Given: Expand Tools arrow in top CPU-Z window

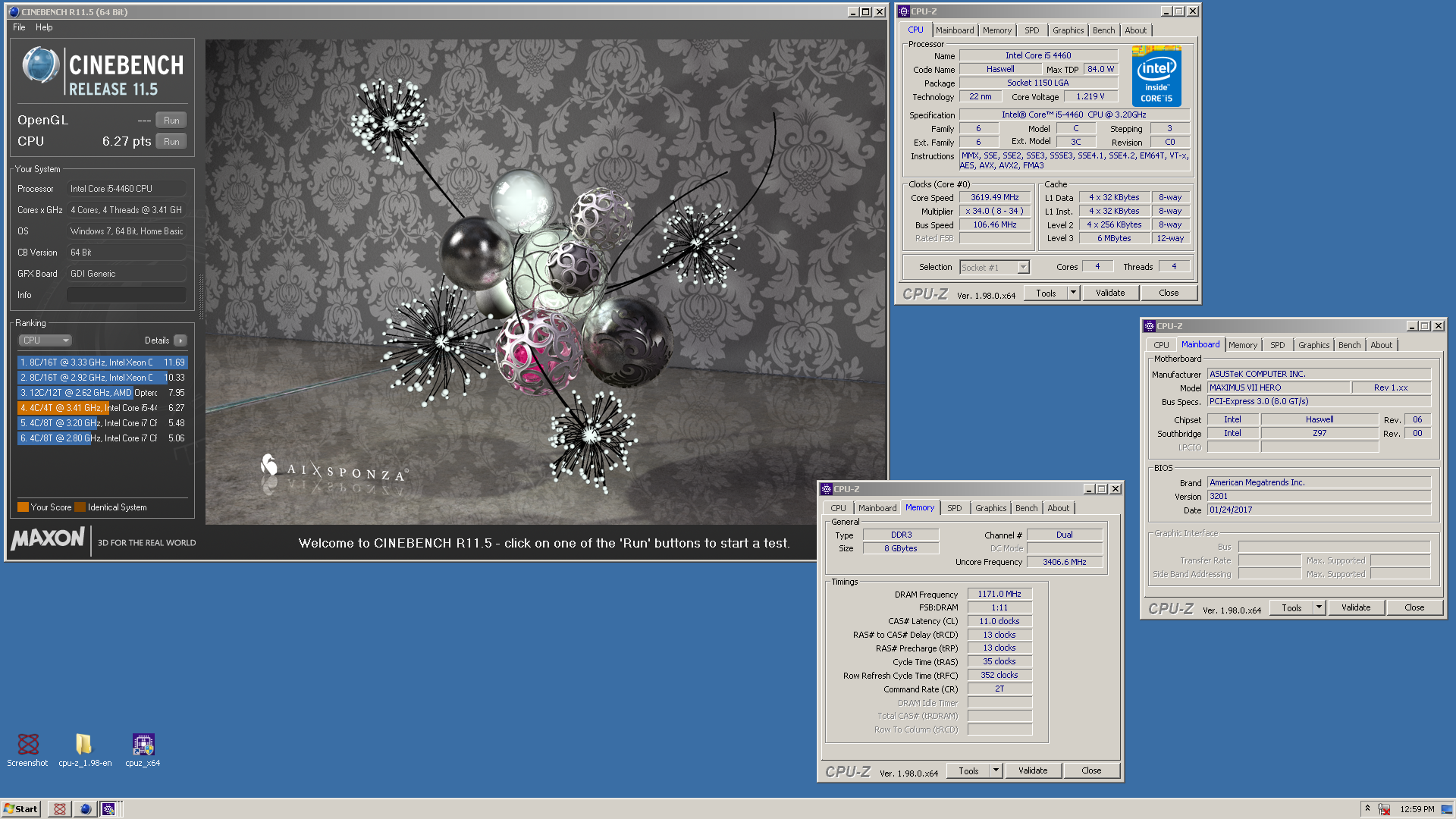Looking at the screenshot, I should point(1073,293).
